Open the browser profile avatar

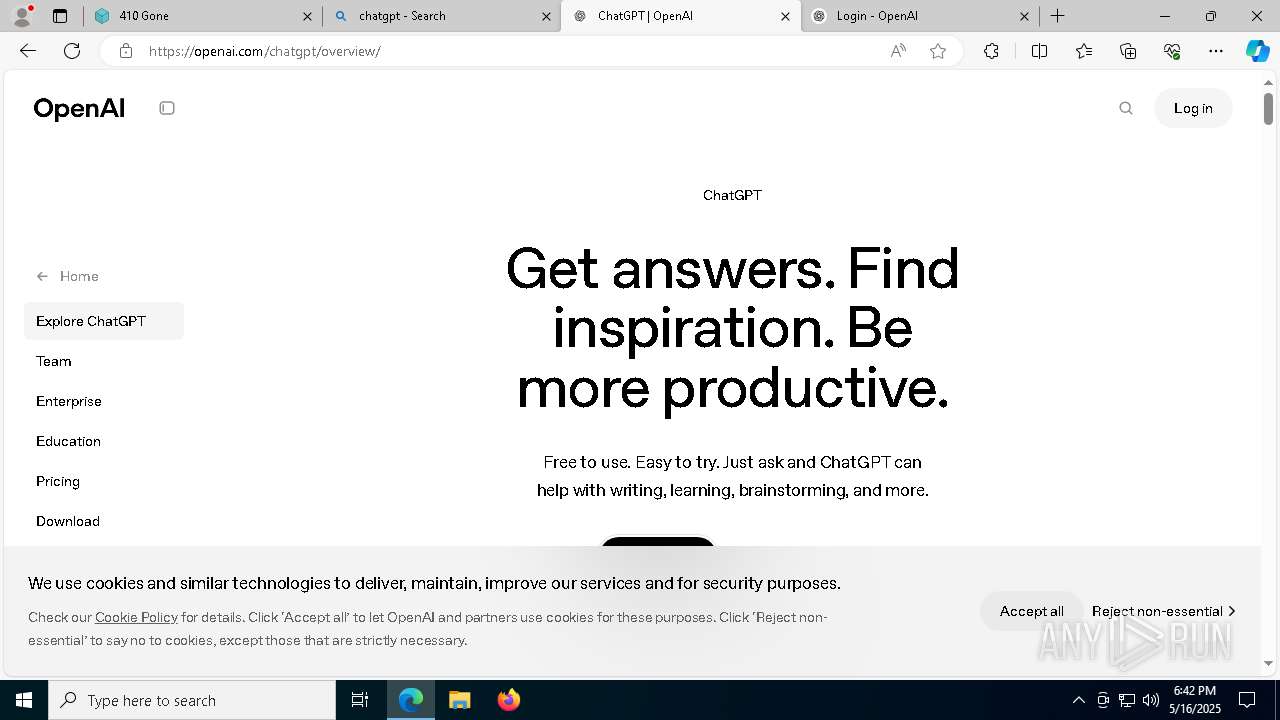point(22,16)
